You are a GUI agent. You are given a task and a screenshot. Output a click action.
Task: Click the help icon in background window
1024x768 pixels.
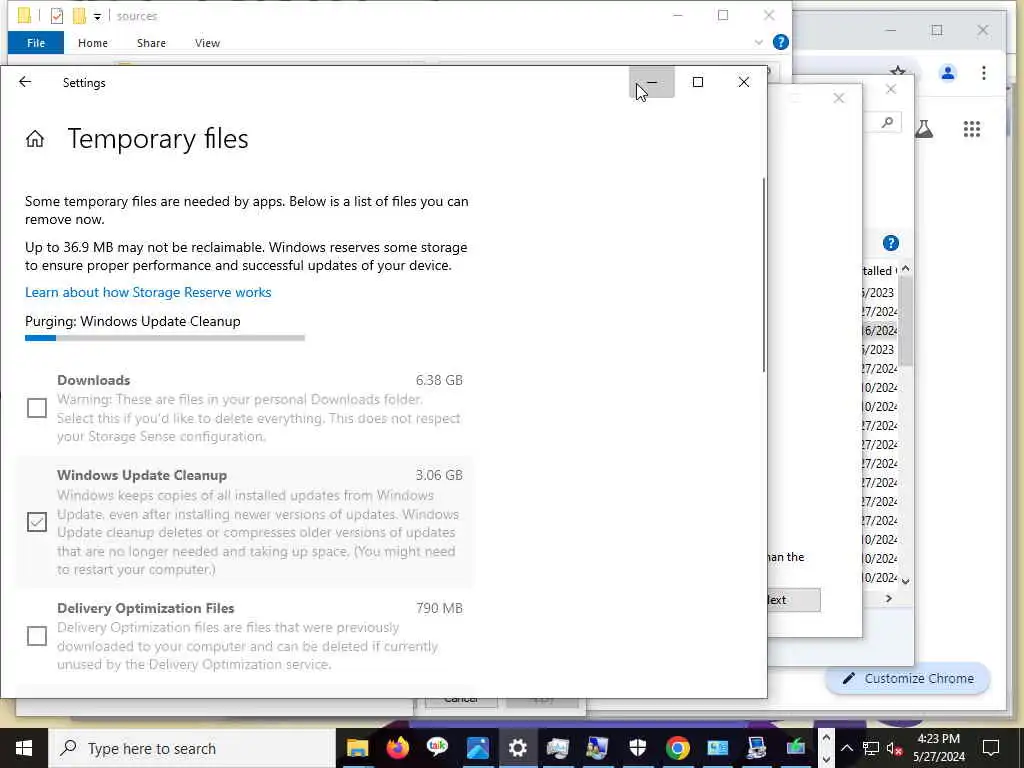coord(891,243)
